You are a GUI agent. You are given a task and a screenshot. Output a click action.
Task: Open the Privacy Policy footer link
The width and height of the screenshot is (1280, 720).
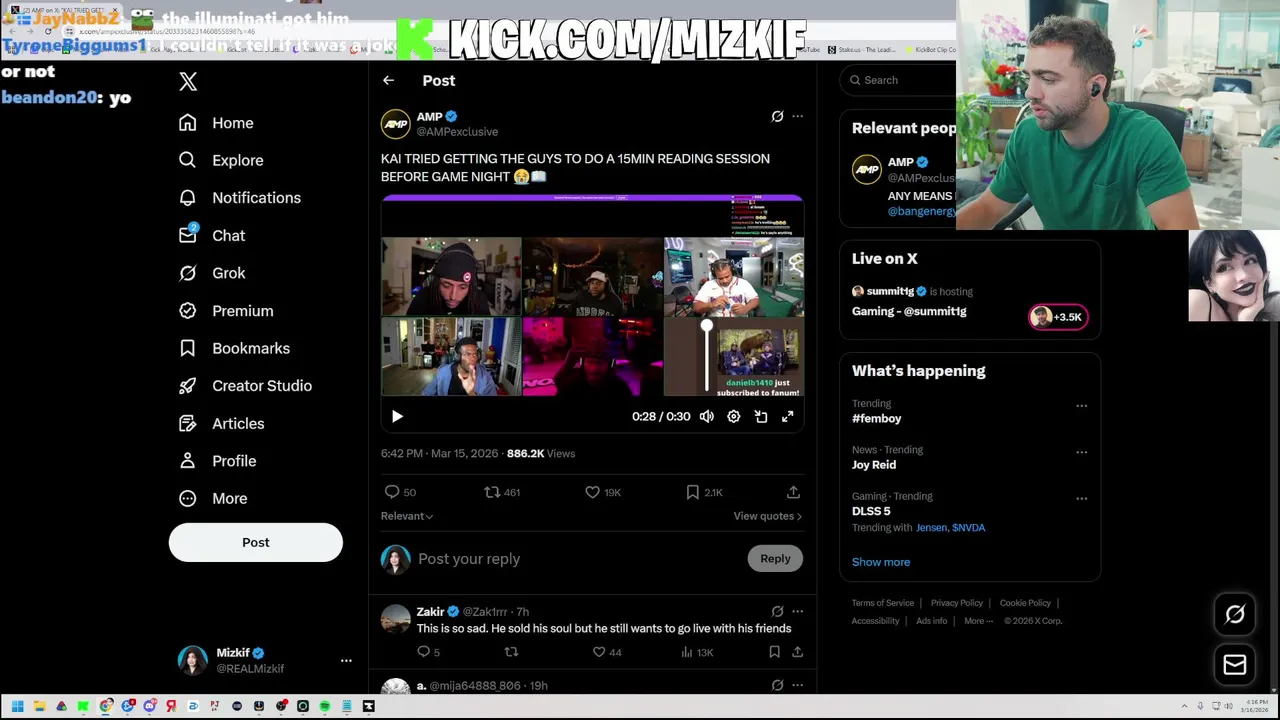(x=957, y=603)
